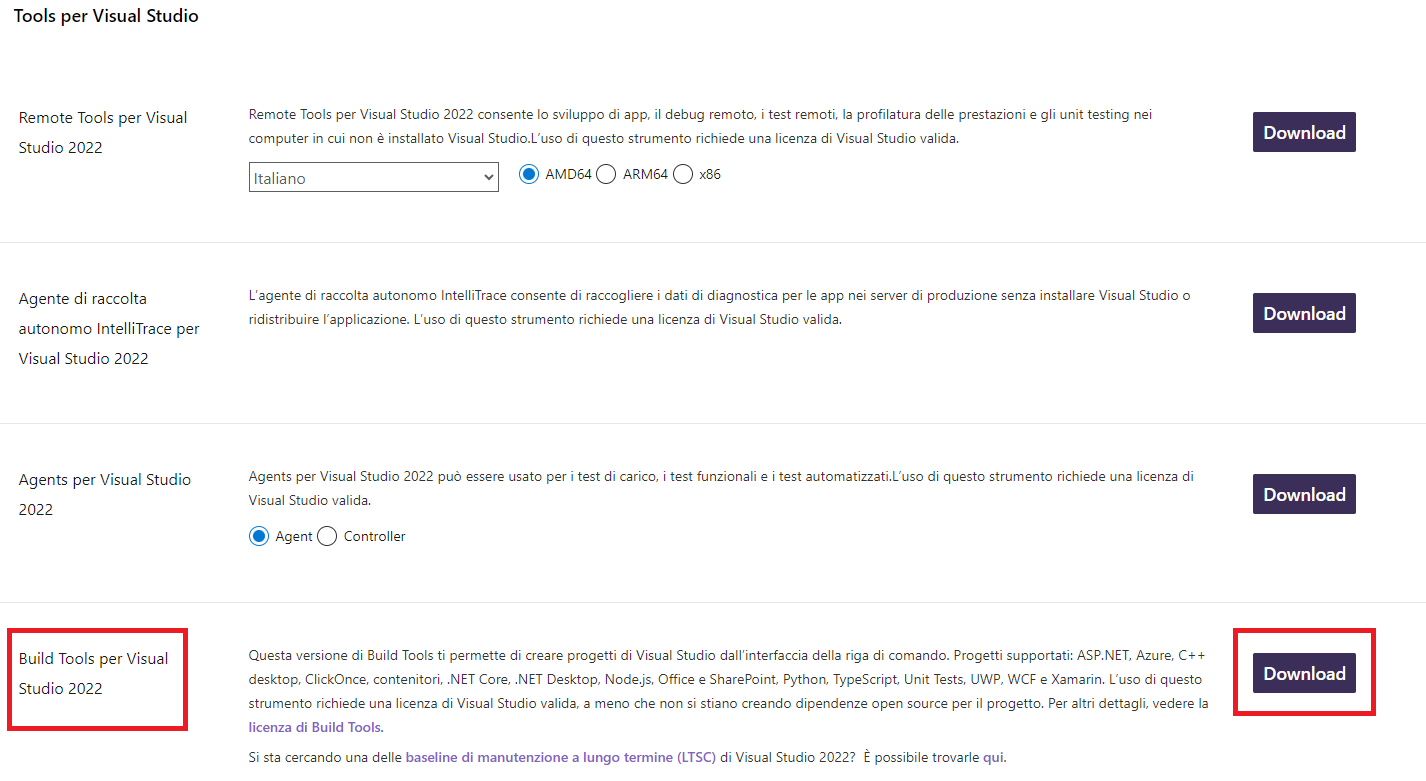
Task: Choose the x86 architecture radio button
Action: pyautogui.click(x=683, y=174)
